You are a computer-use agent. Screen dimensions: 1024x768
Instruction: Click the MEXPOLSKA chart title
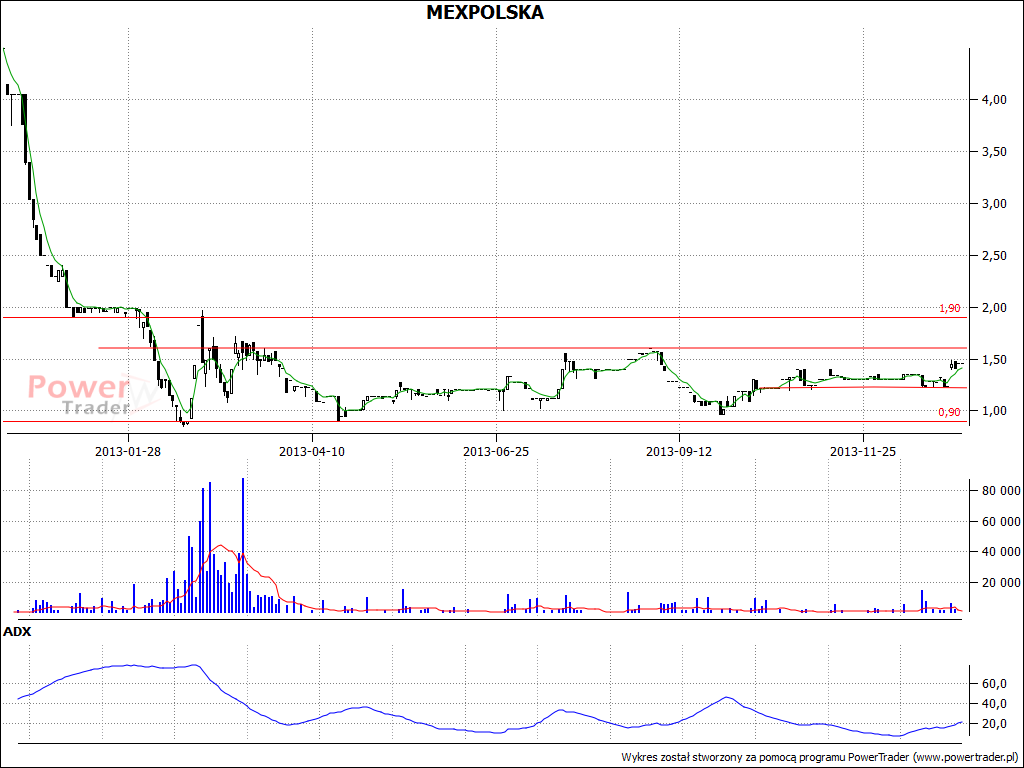(x=485, y=12)
